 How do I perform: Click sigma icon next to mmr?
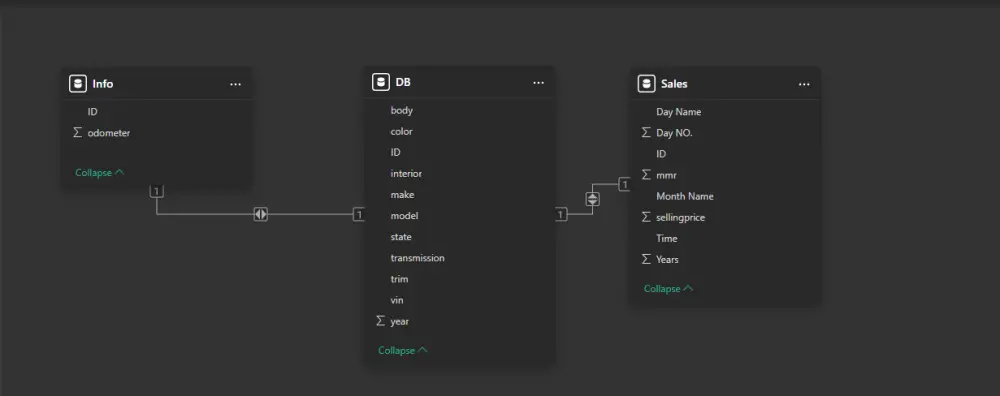[646, 175]
